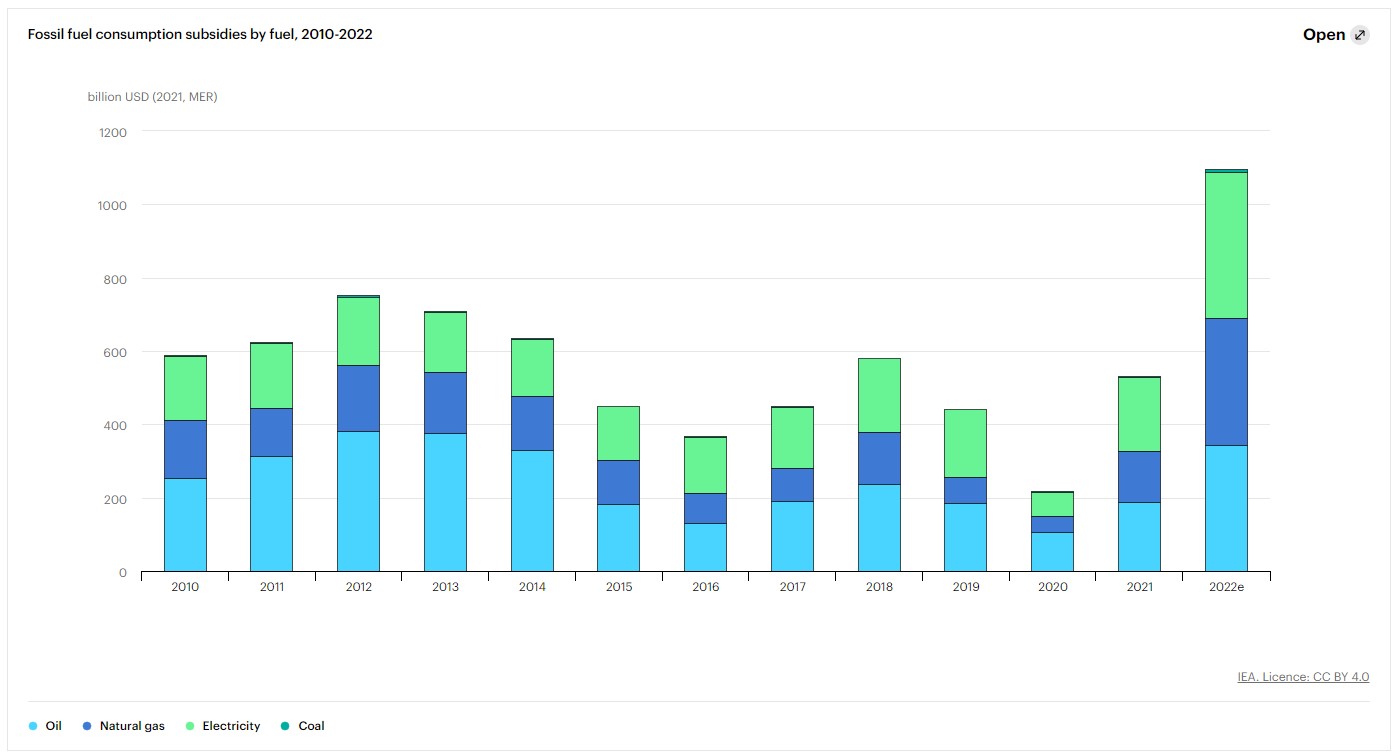This screenshot has width=1396, height=753.
Task: Click the teal Coal legend dot
Action: [286, 726]
